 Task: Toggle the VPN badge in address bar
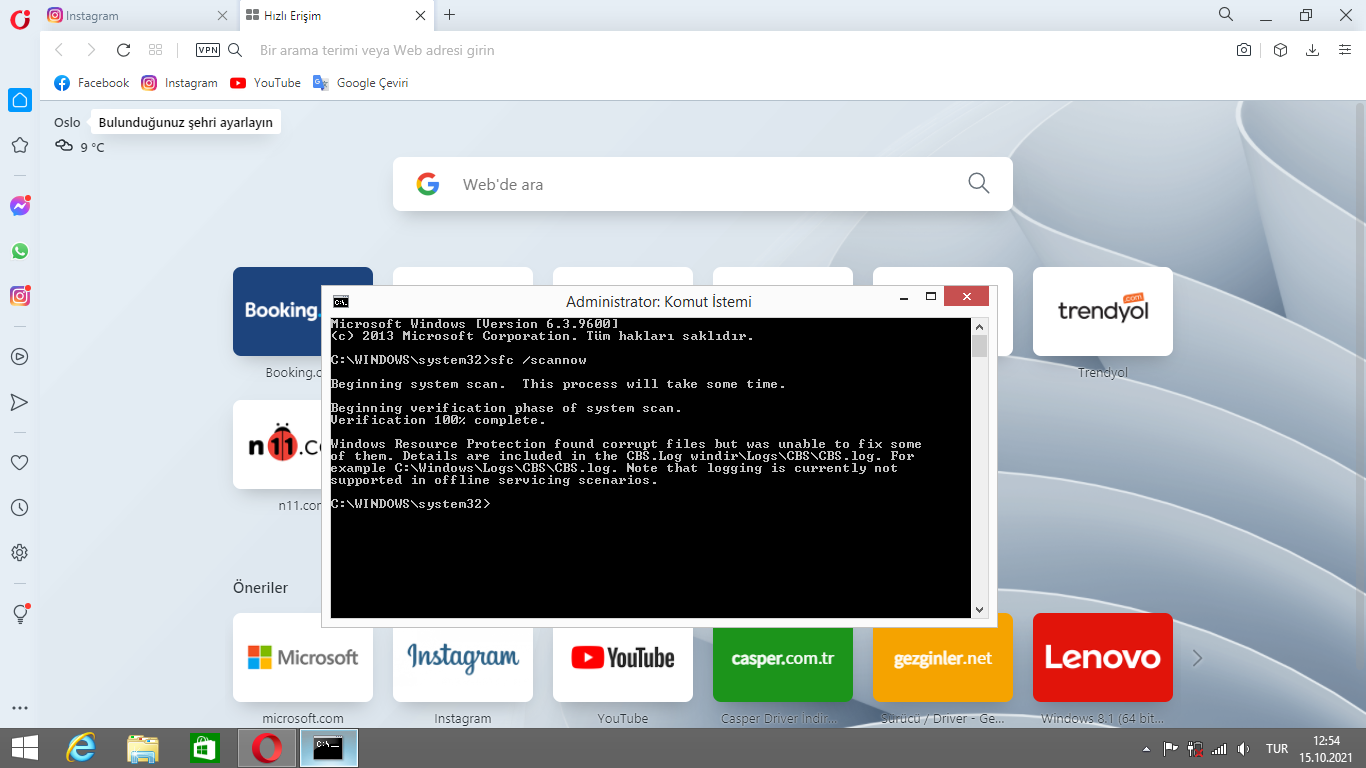[208, 50]
